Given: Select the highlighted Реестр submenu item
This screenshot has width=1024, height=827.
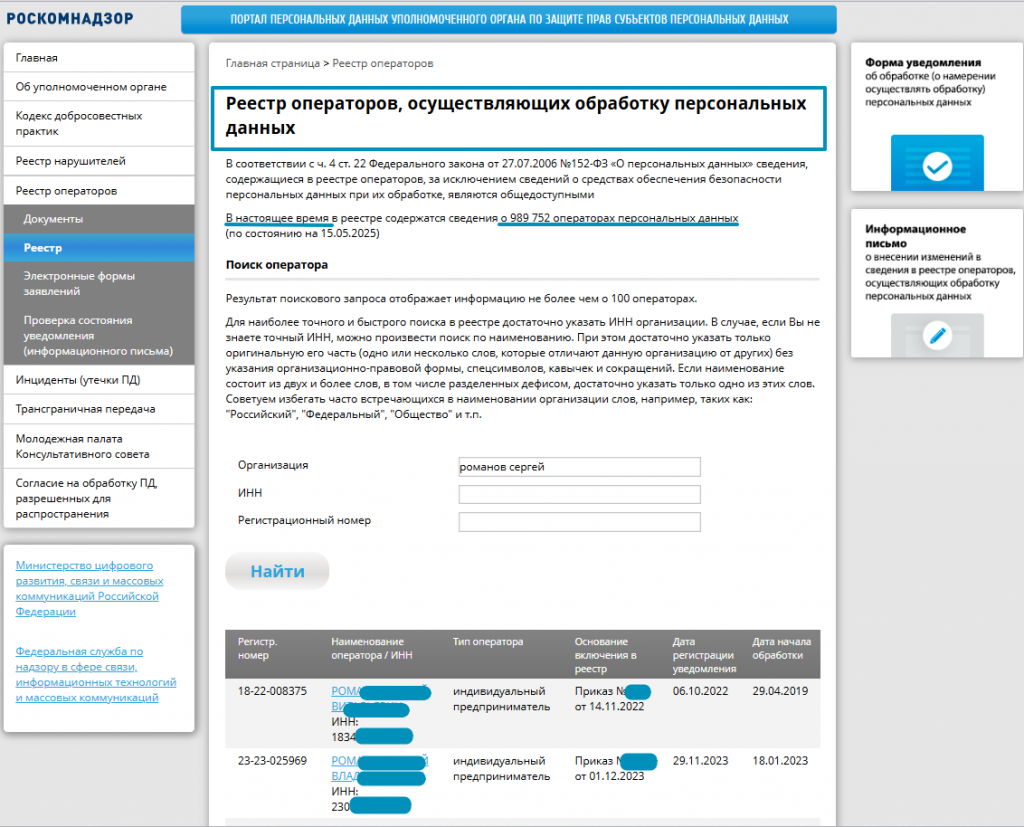Looking at the screenshot, I should pyautogui.click(x=99, y=248).
